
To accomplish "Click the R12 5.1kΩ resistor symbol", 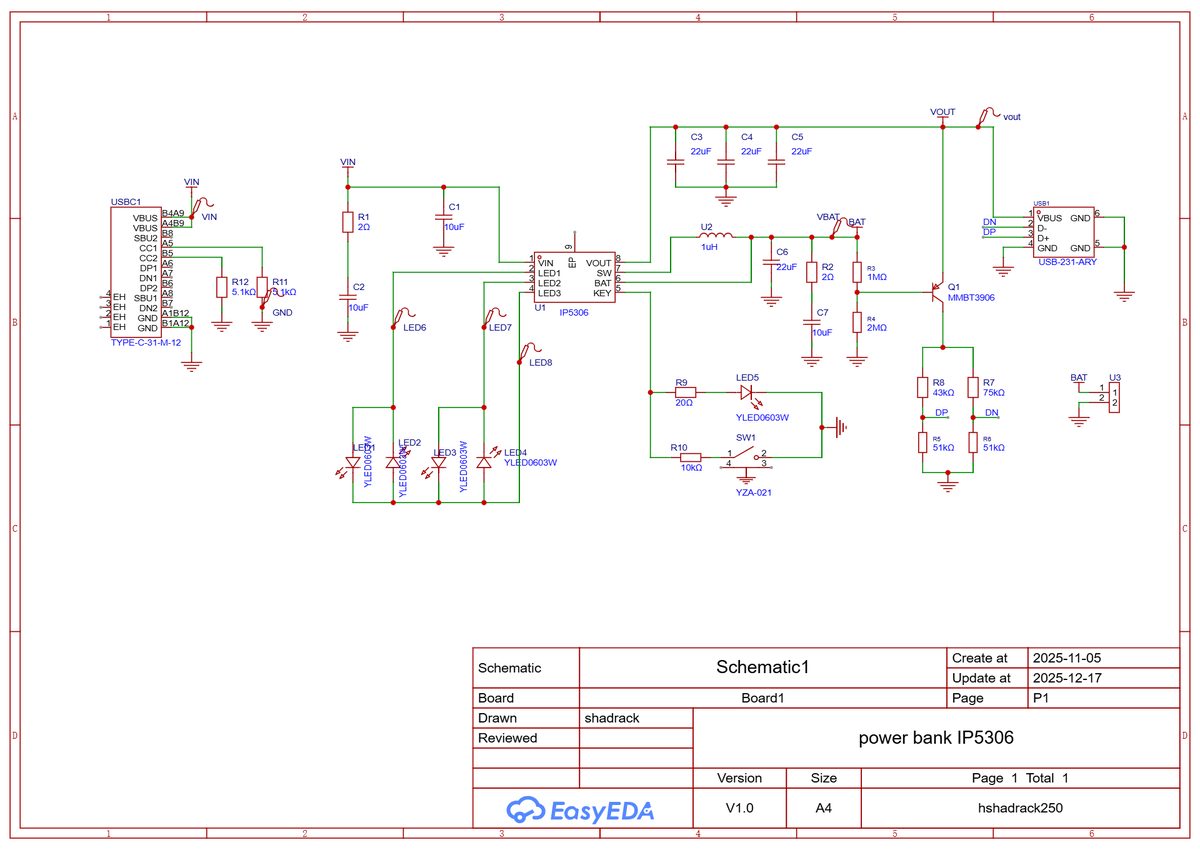I will pos(222,288).
